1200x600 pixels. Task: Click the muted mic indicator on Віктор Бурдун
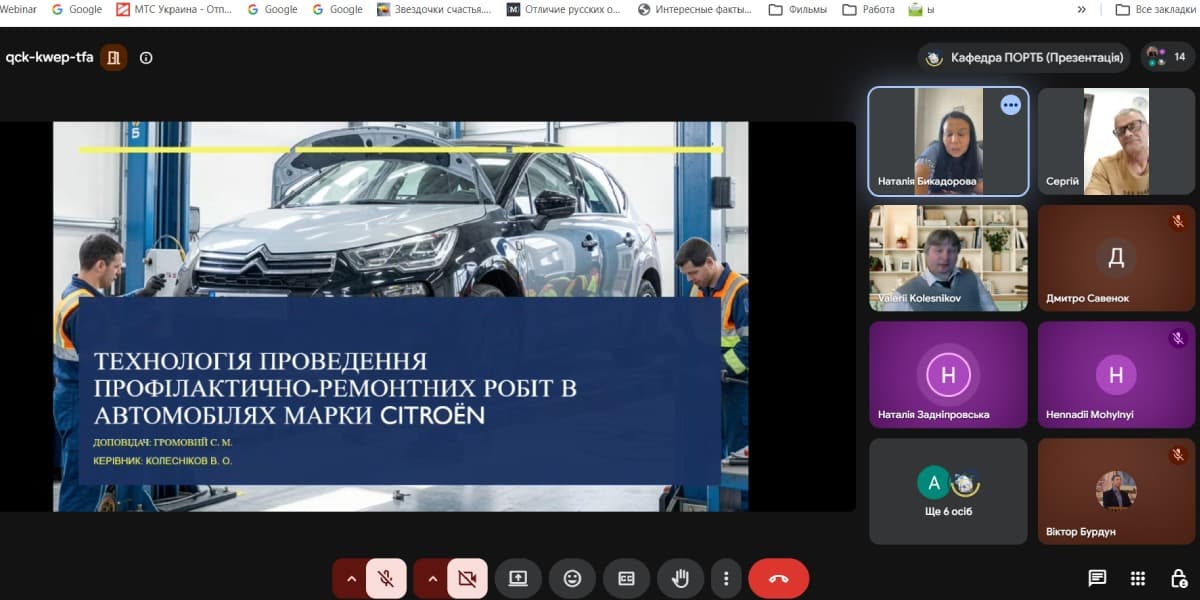pyautogui.click(x=1178, y=455)
